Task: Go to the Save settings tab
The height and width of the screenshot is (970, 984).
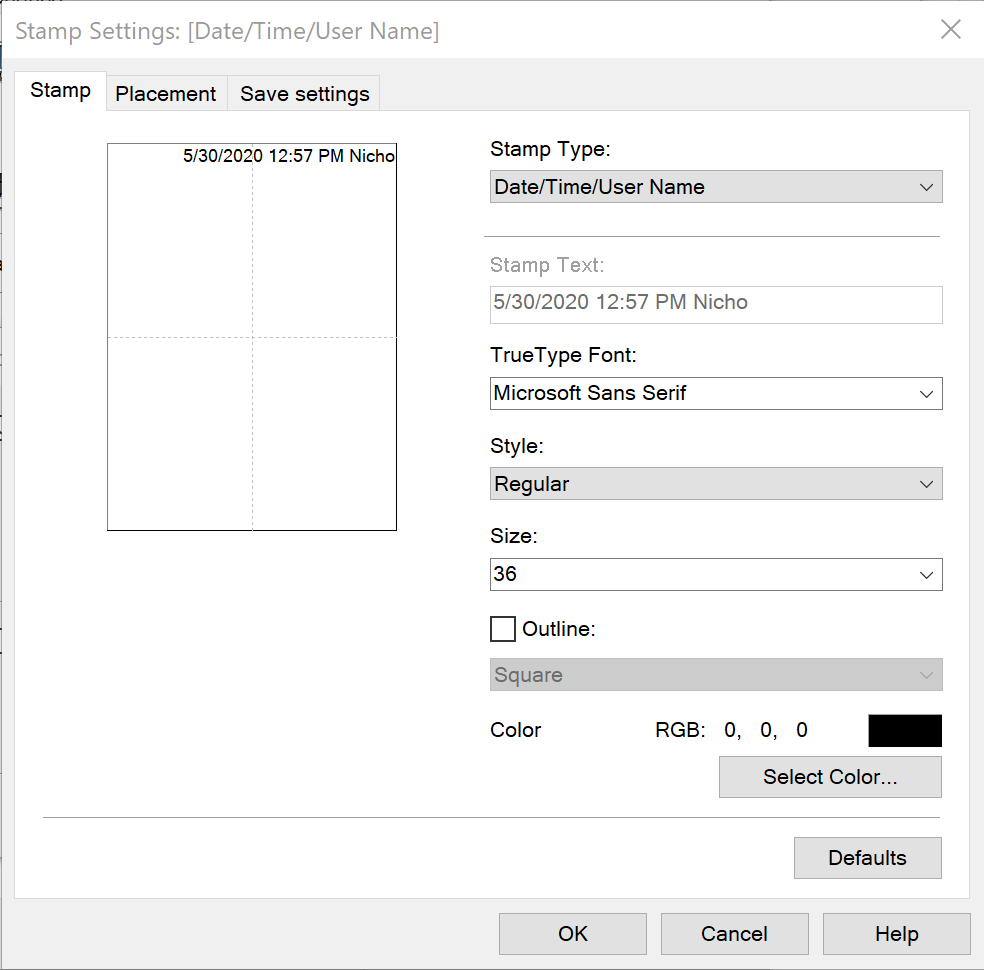Action: (x=304, y=94)
